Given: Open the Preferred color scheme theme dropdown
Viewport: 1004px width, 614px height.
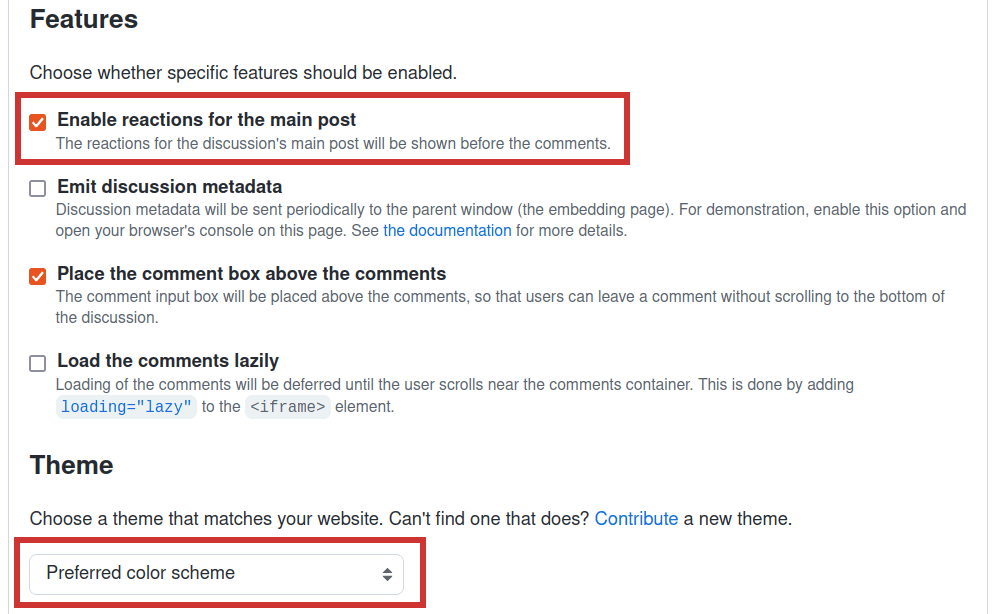Looking at the screenshot, I should pyautogui.click(x=215, y=574).
